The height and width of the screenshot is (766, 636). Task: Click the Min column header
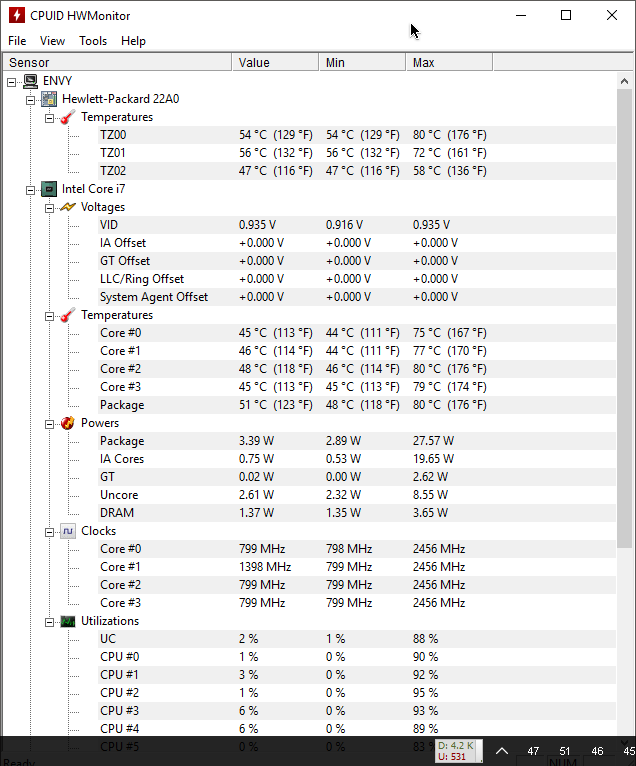pyautogui.click(x=362, y=63)
